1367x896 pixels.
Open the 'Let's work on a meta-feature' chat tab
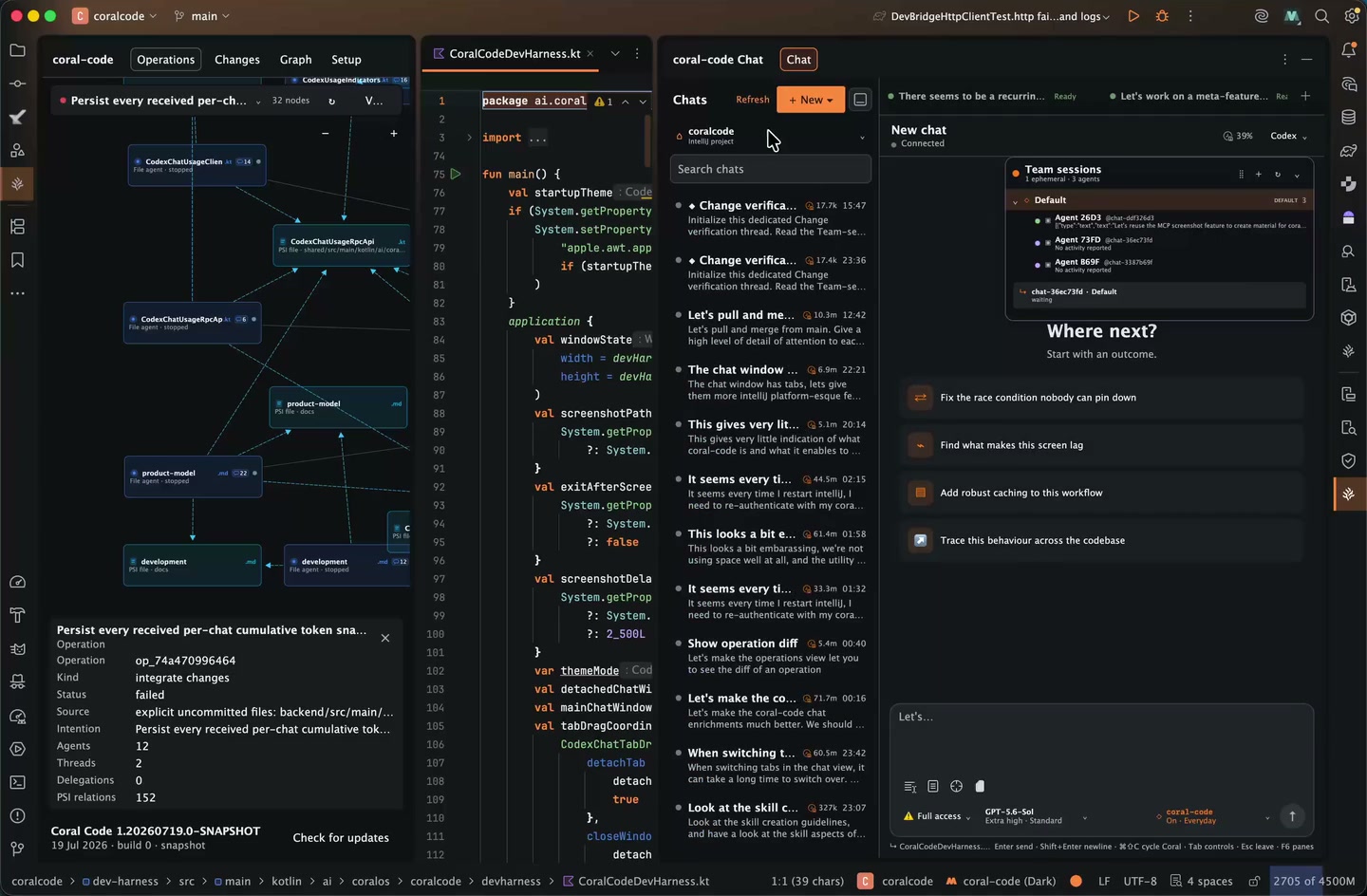(1198, 96)
